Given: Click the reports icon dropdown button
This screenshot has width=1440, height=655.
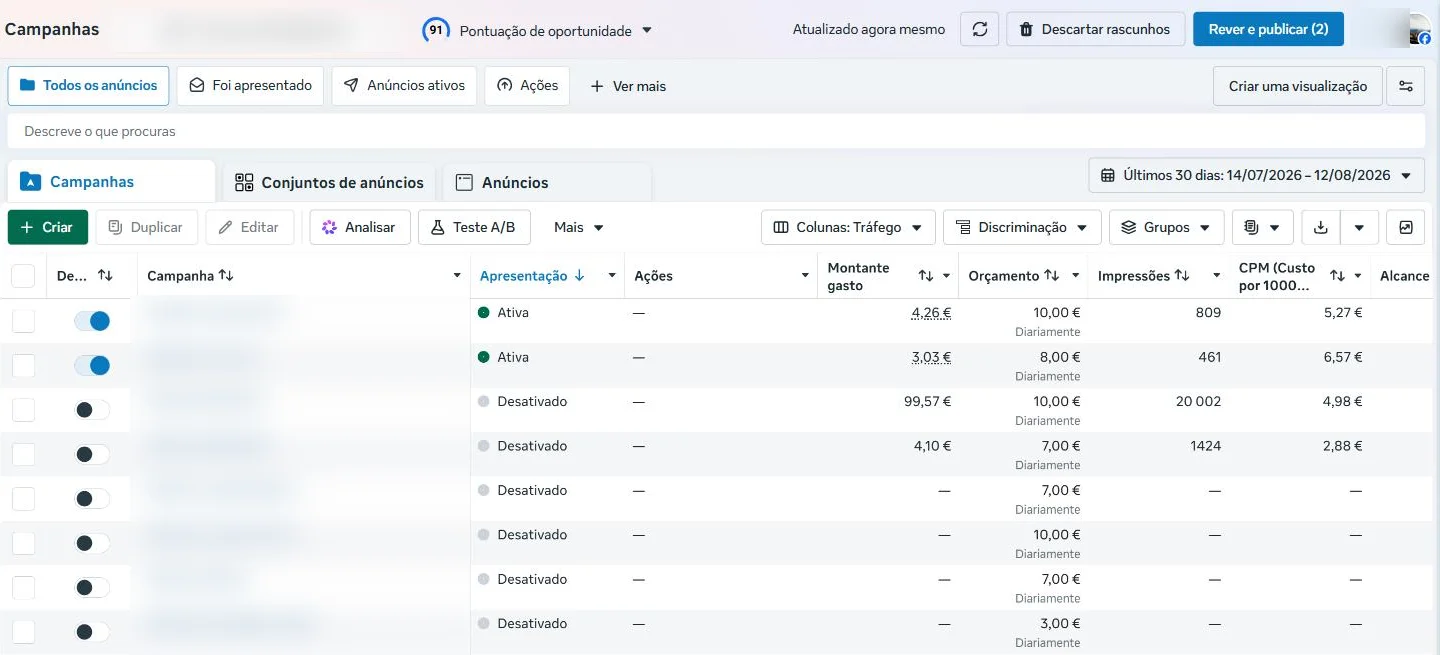Looking at the screenshot, I should click(1262, 227).
